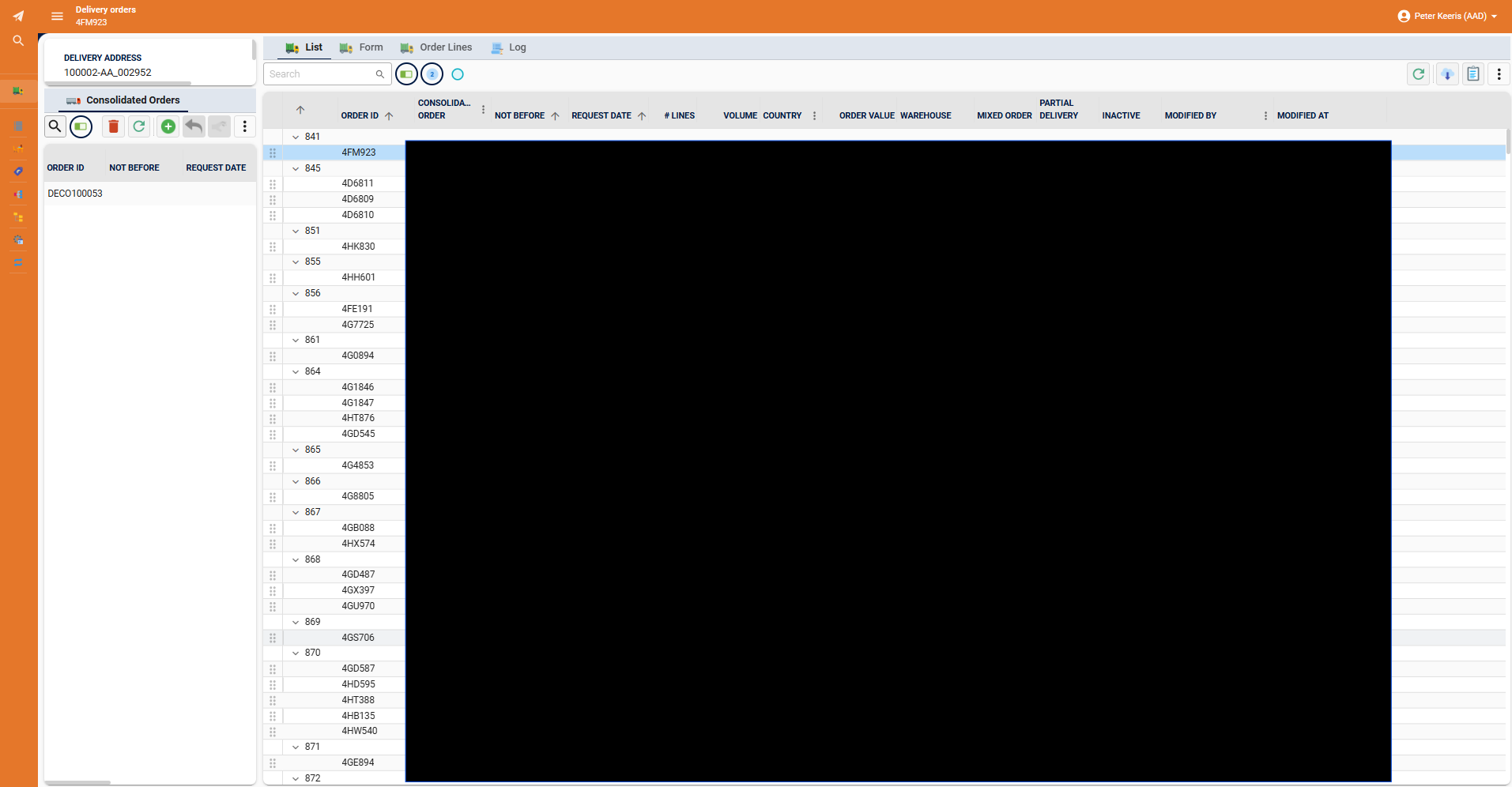Click the clipboard report button
Image resolution: width=1512 pixels, height=787 pixels.
pyautogui.click(x=1473, y=74)
